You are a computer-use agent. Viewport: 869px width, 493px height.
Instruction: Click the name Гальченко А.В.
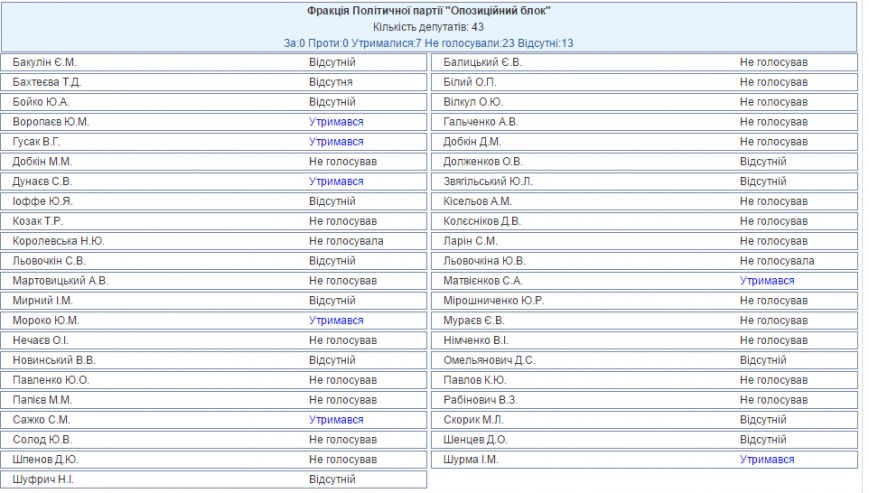480,122
